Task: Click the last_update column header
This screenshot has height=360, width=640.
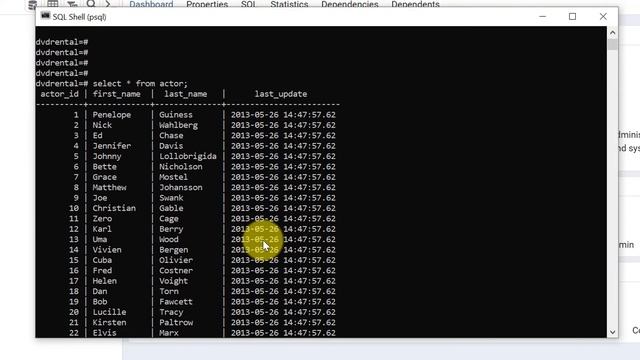Action: point(281,94)
